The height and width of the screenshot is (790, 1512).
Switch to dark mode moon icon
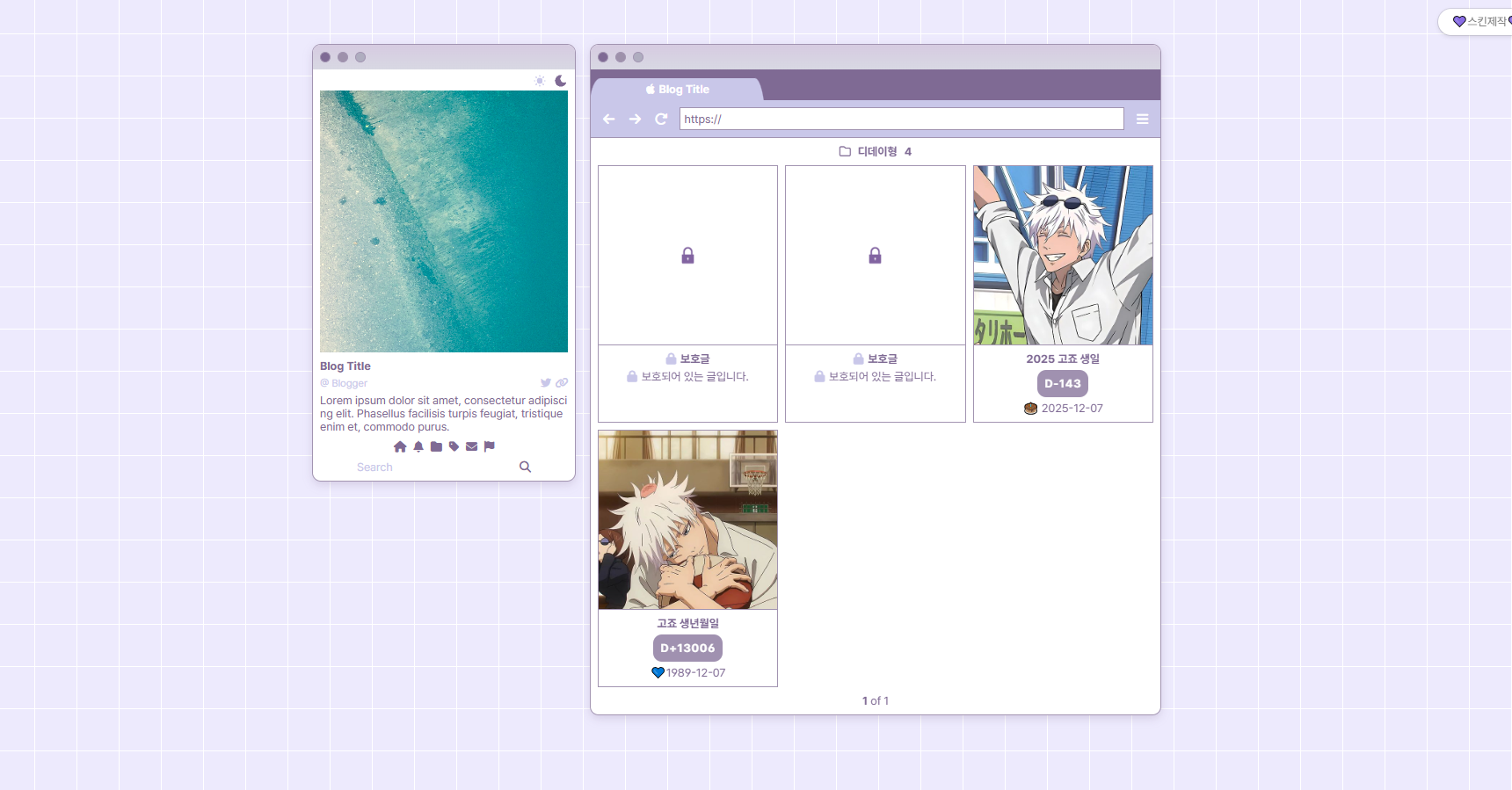(561, 81)
